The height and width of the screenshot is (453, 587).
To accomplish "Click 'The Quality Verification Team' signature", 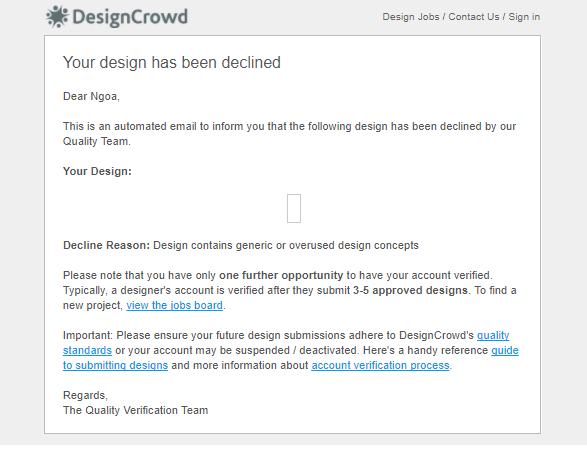I will (136, 410).
